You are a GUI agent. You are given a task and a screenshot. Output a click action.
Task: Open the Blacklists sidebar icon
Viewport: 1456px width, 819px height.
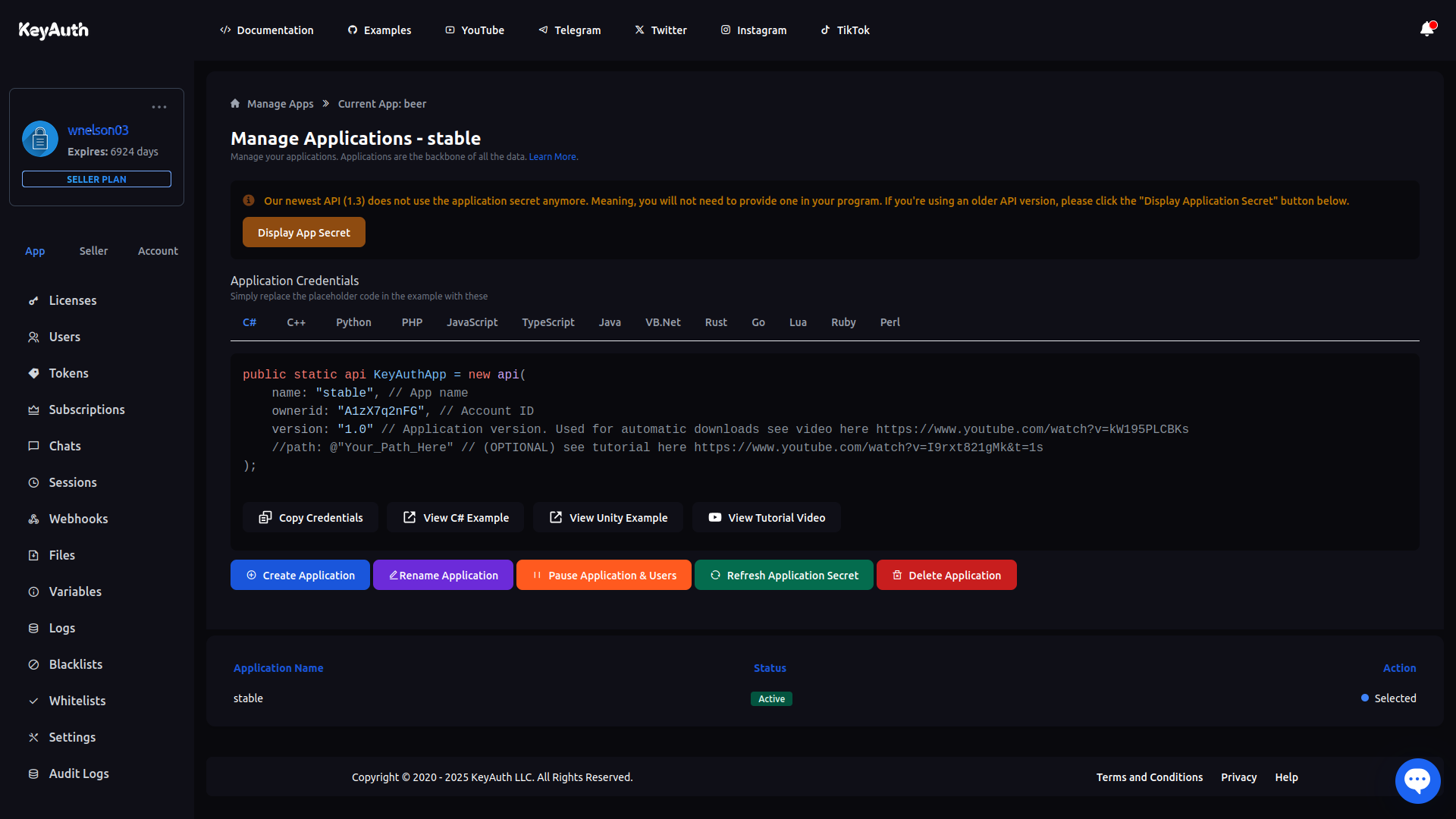click(33, 664)
